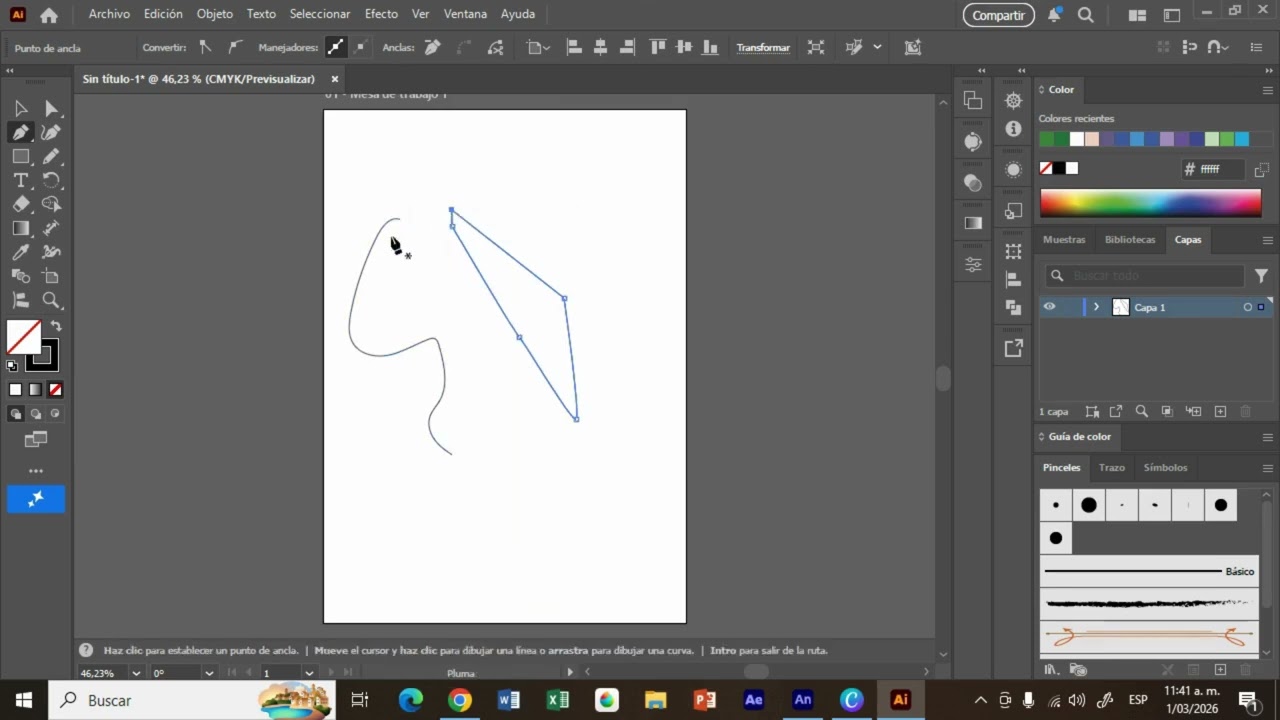Image resolution: width=1280 pixels, height=720 pixels.
Task: Select the Gradient tool
Action: (20, 228)
